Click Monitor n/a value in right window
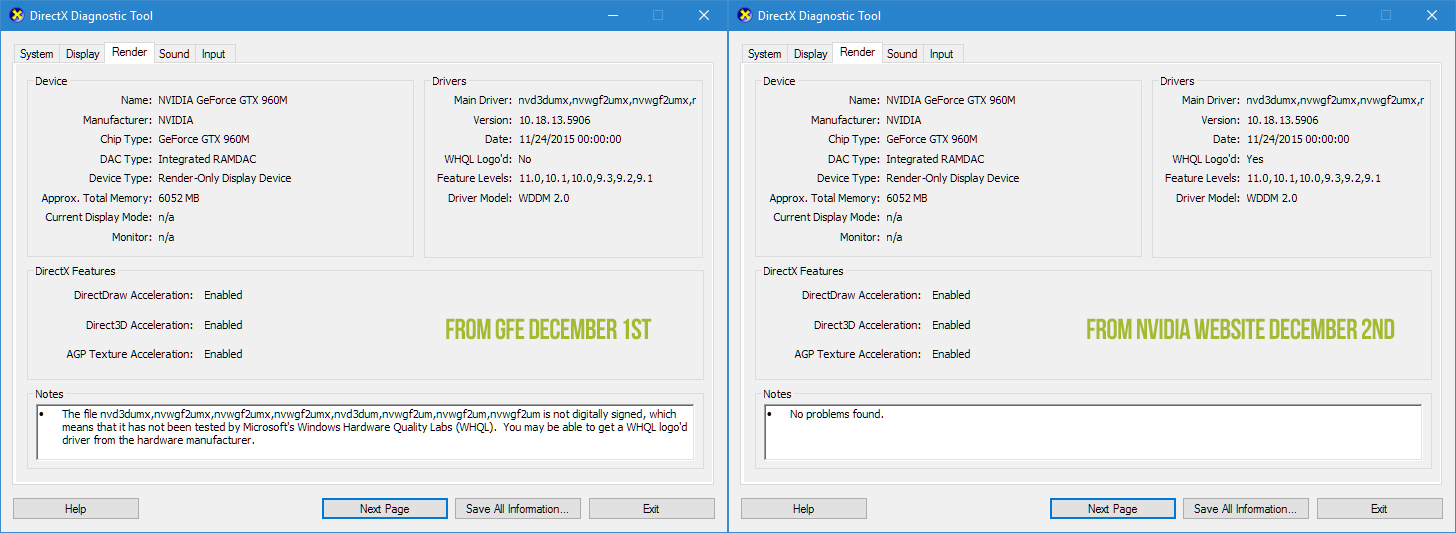The width and height of the screenshot is (1456, 533). coord(894,237)
